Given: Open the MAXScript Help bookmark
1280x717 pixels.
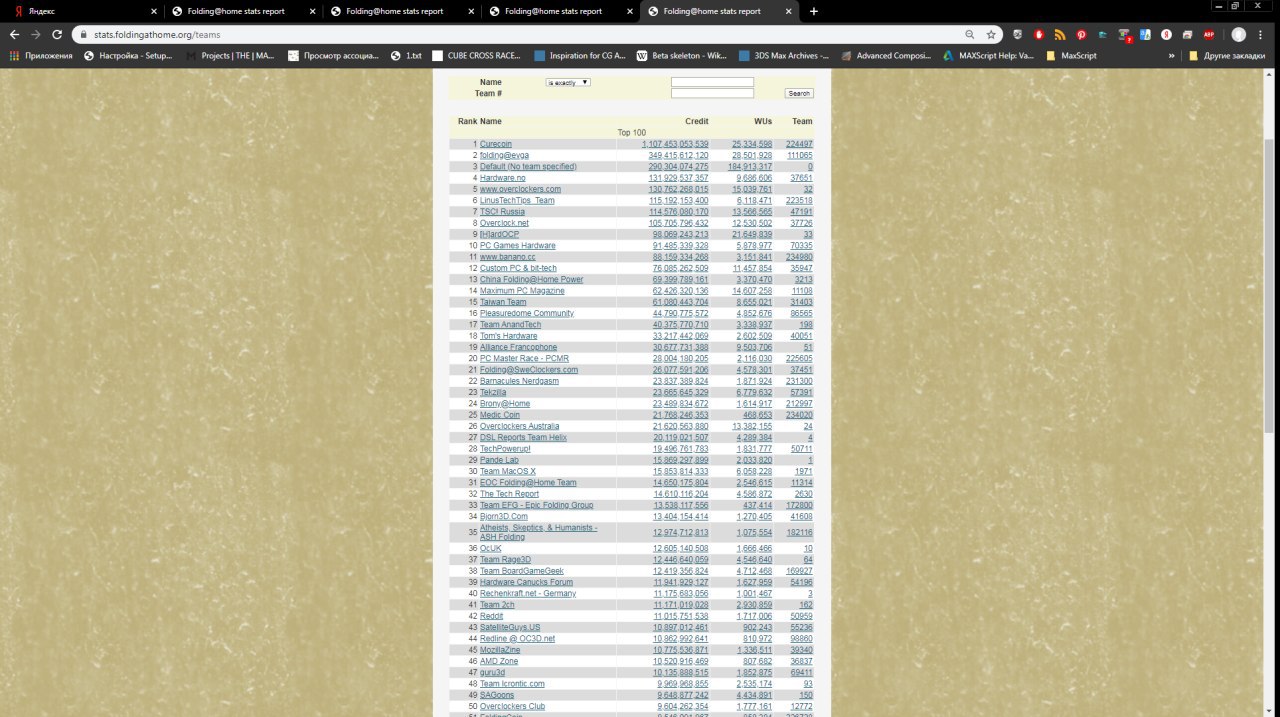Looking at the screenshot, I should pyautogui.click(x=988, y=56).
